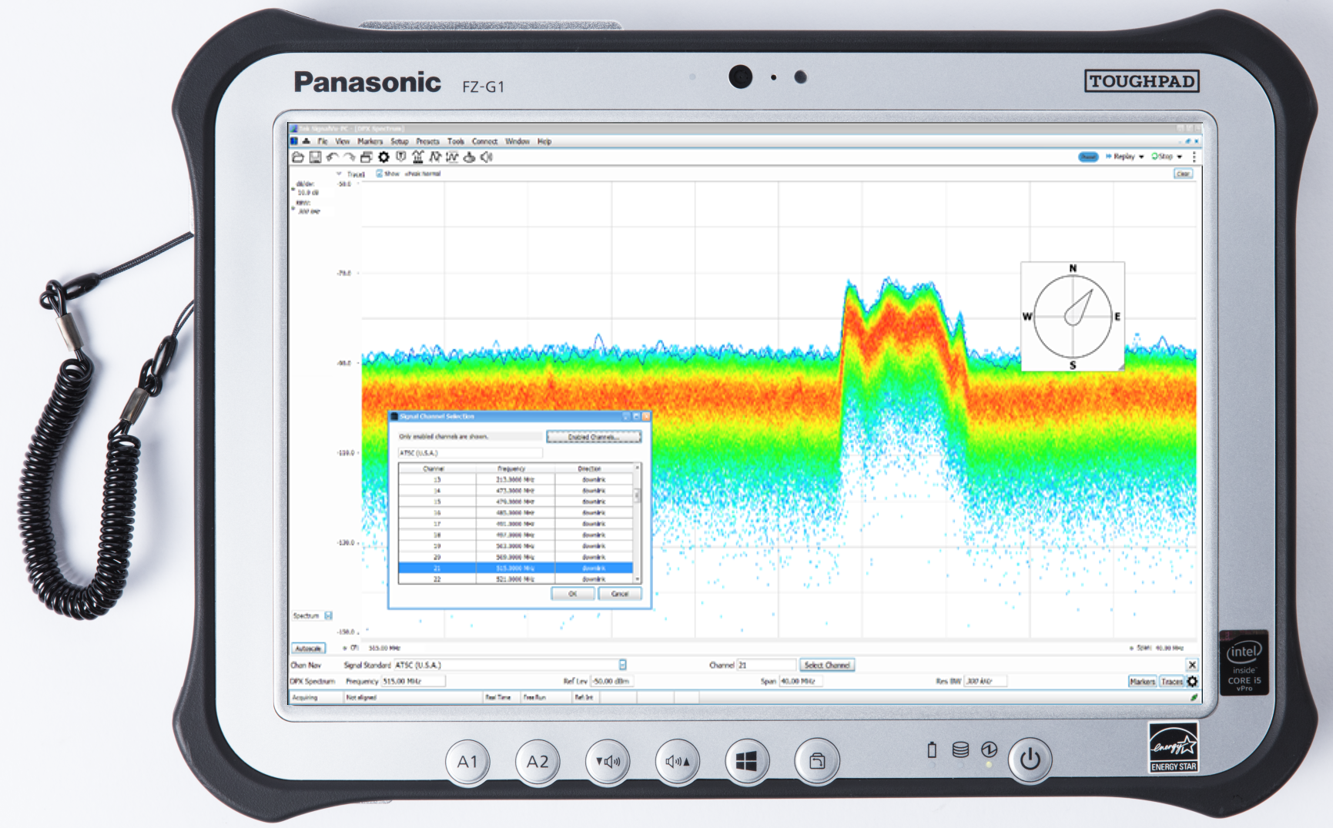Click the open file folder icon
Image resolution: width=1333 pixels, height=828 pixels.
297,158
